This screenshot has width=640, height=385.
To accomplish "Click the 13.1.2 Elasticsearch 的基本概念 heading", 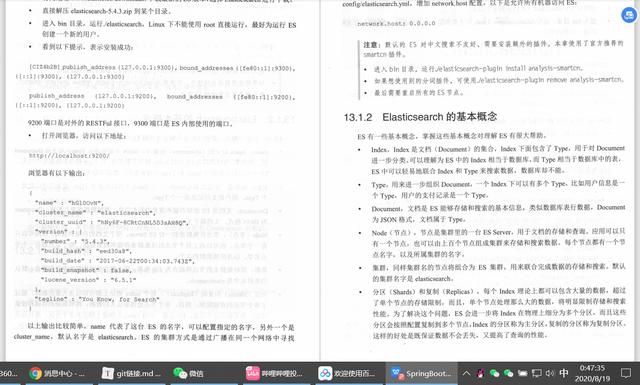I will pos(420,117).
